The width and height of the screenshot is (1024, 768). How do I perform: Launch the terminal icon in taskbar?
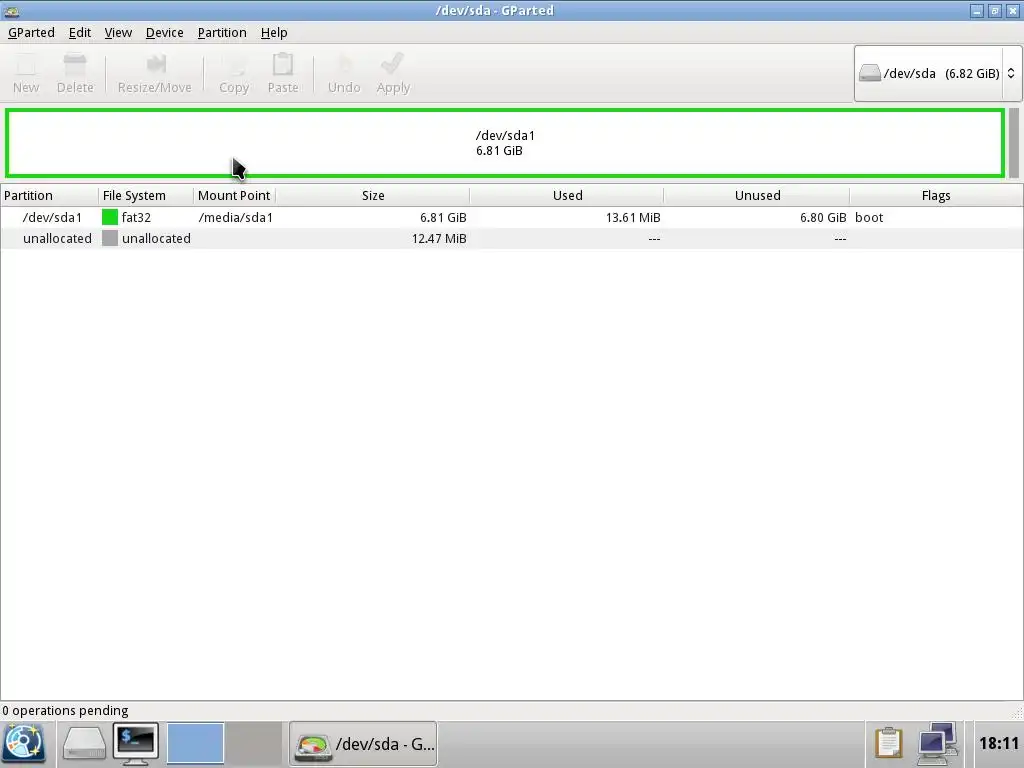point(136,743)
